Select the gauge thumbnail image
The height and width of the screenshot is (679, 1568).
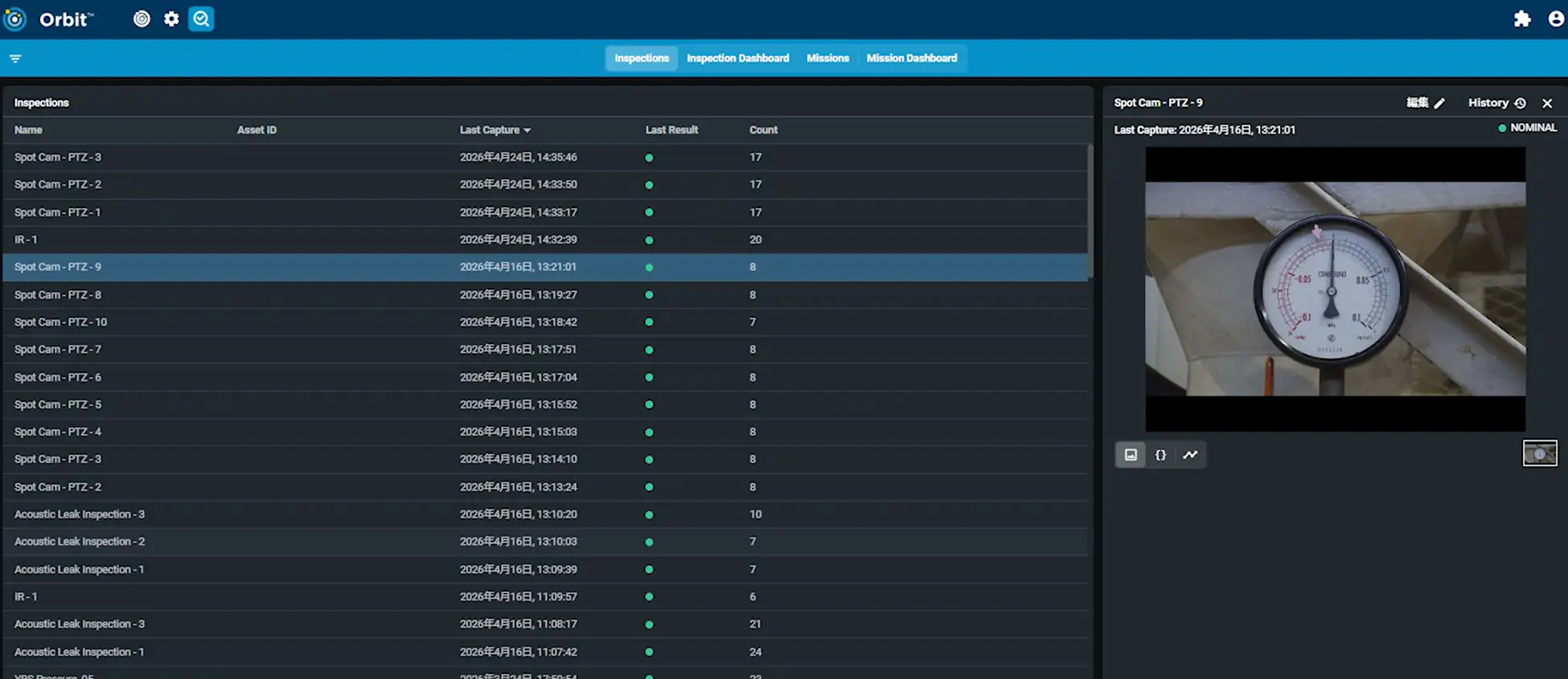(1540, 453)
